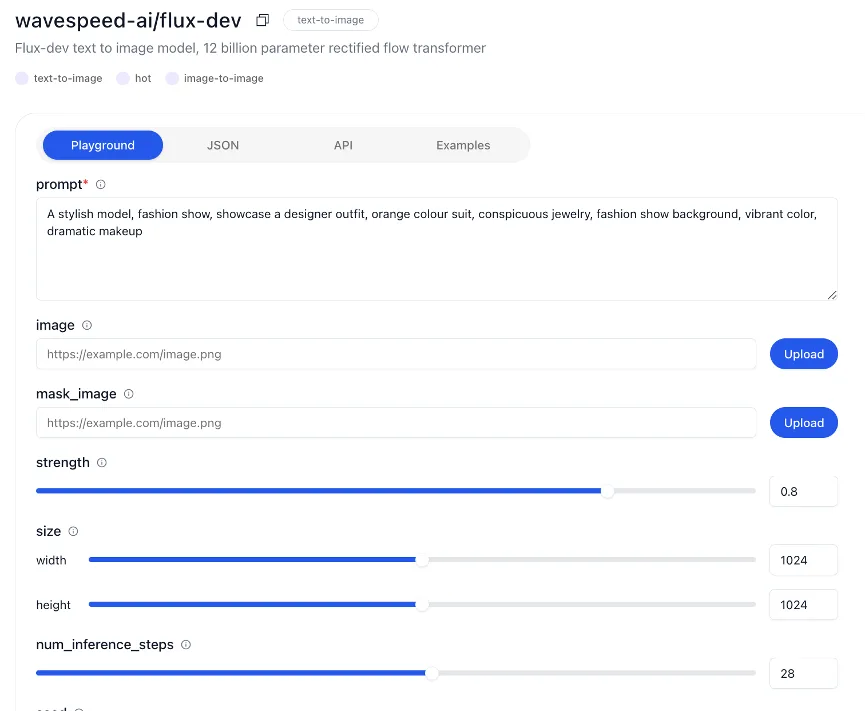Select the Flux-dev model description text
Screen dimensions: 866x712
[x=250, y=49]
